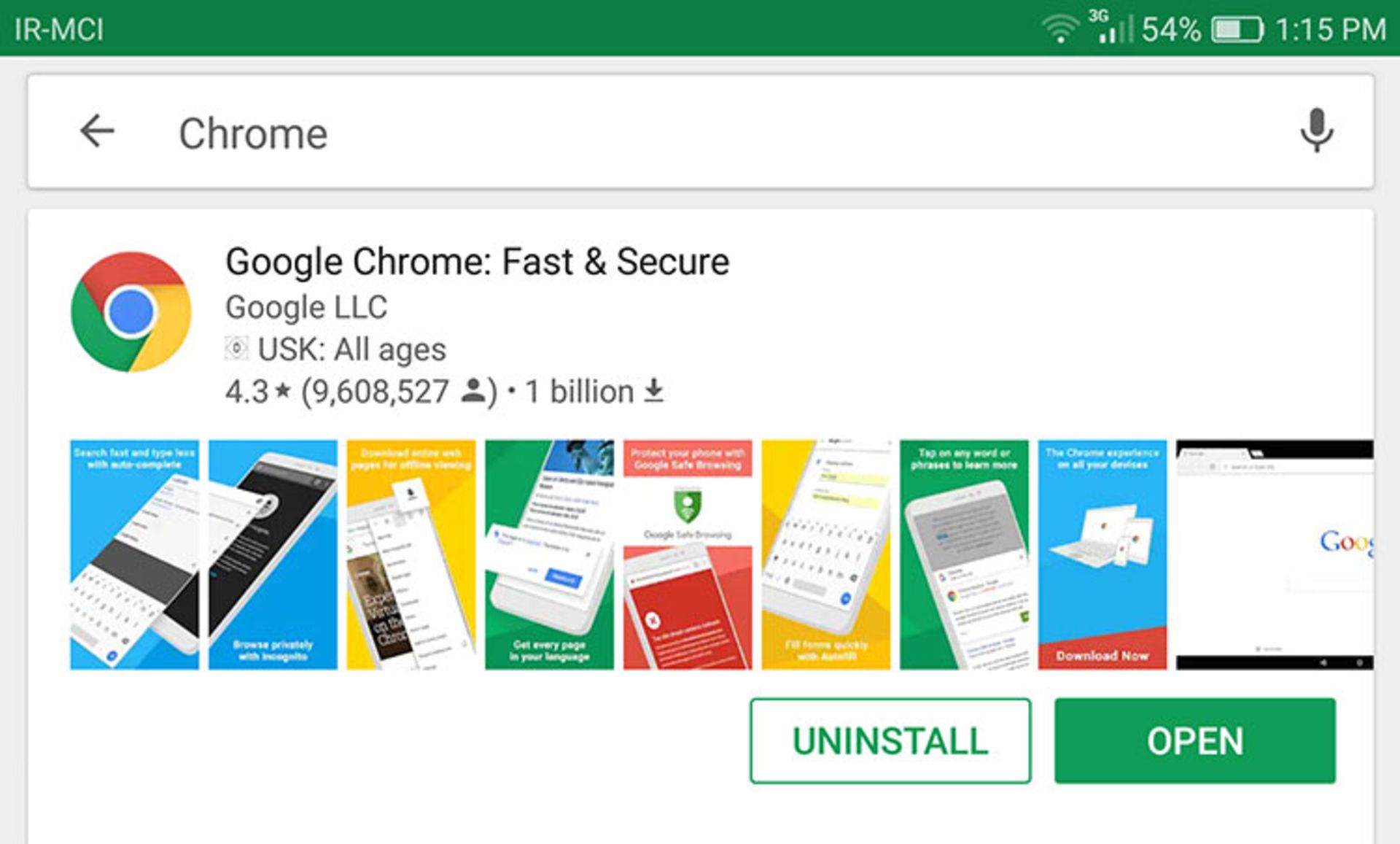The height and width of the screenshot is (844, 1400).
Task: Tap the reviewers count person icon
Action: click(474, 392)
